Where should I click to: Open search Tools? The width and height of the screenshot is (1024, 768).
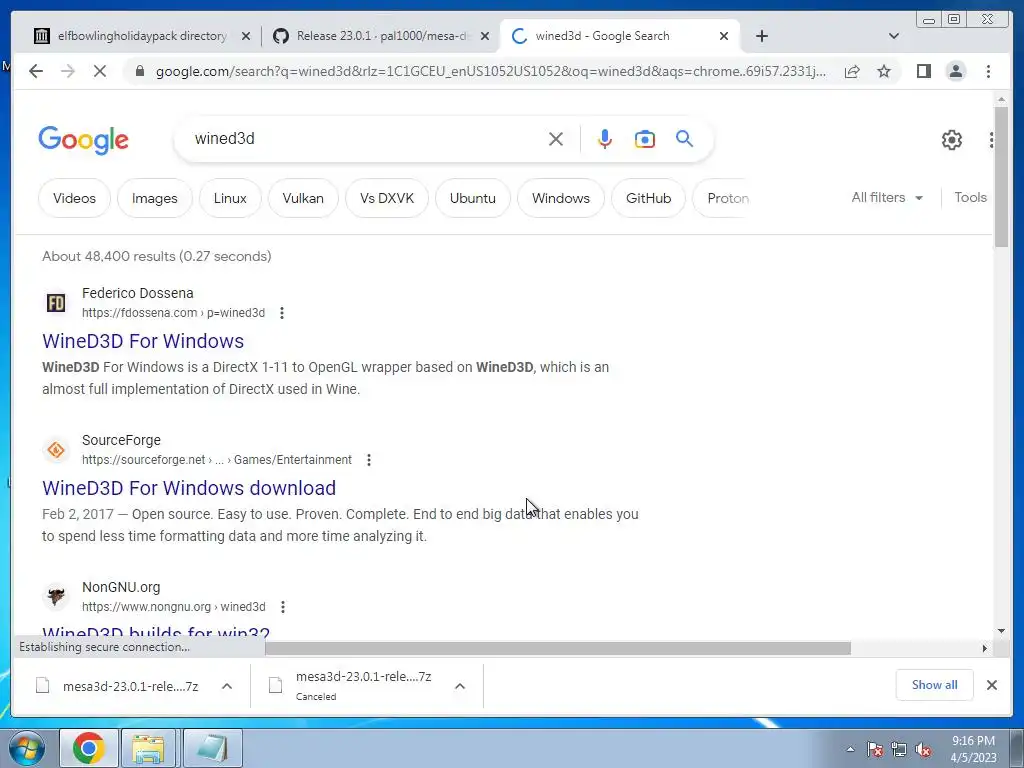tap(970, 197)
